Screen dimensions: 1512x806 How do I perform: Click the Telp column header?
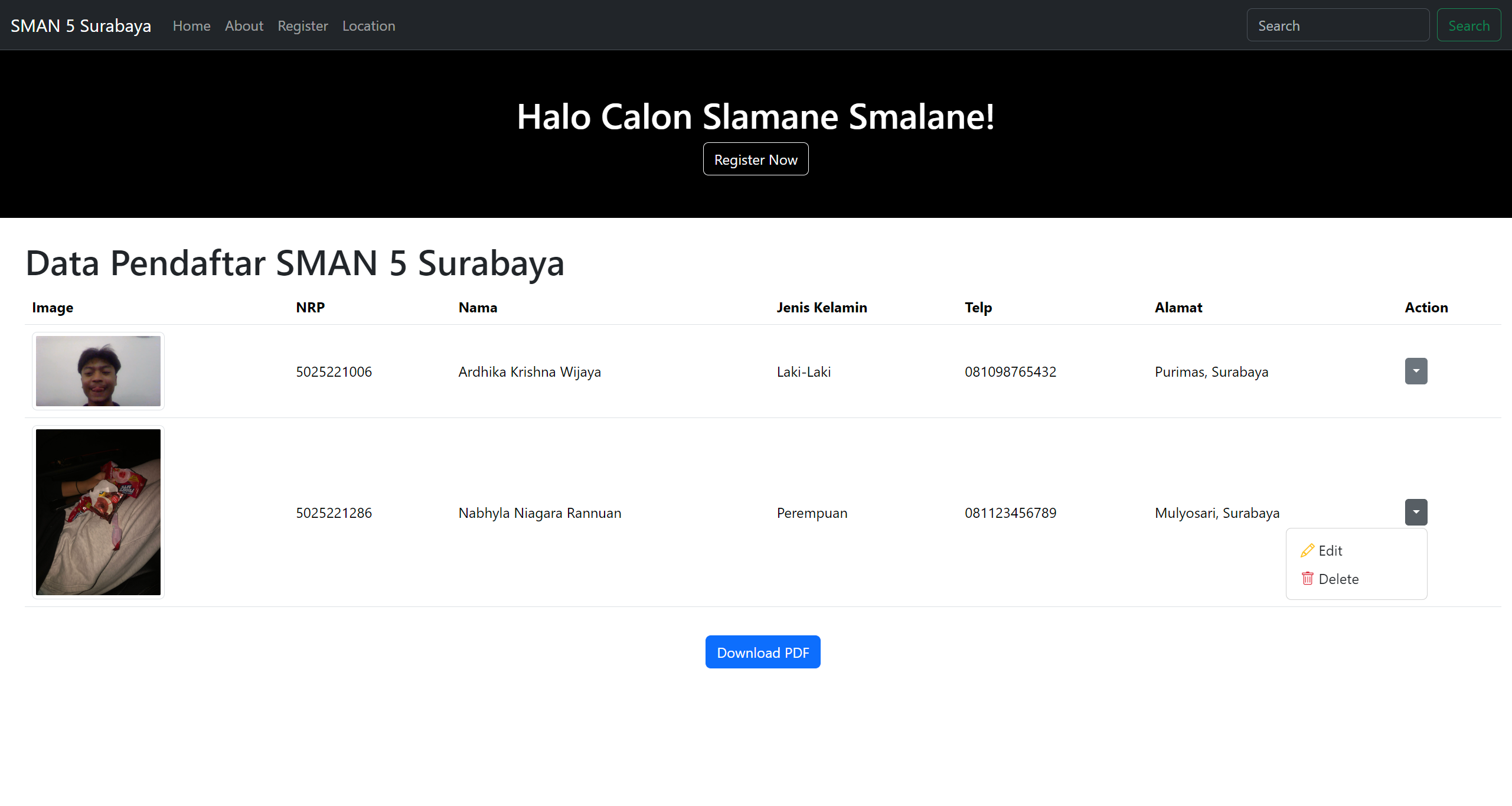tap(978, 308)
